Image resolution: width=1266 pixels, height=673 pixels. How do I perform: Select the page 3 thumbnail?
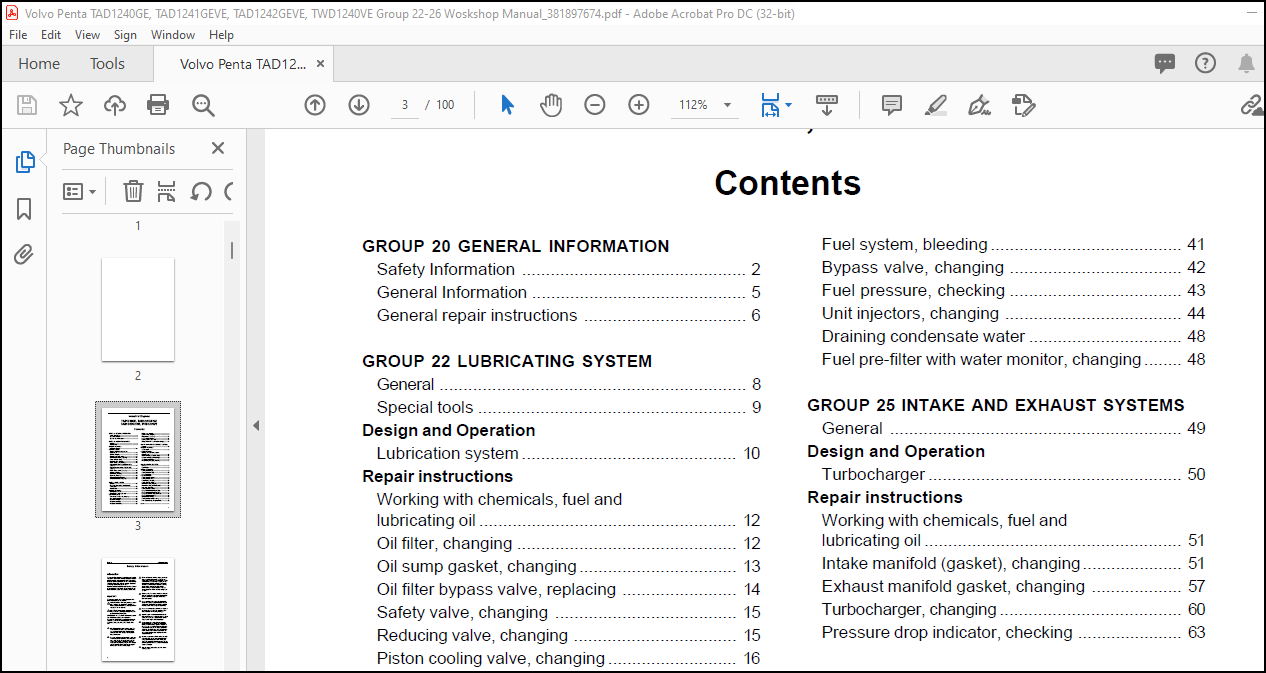[138, 459]
